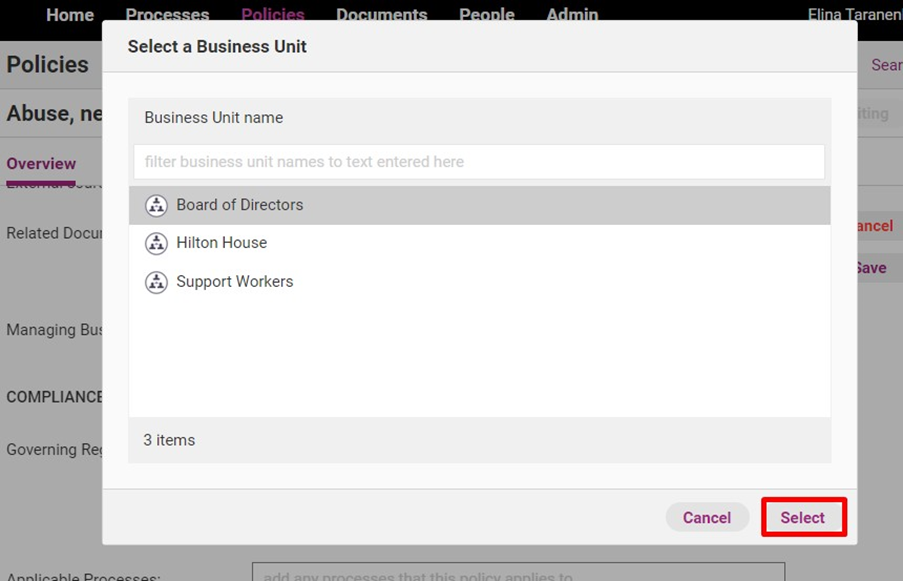Open the Home menu item
The height and width of the screenshot is (581, 903).
tap(70, 15)
